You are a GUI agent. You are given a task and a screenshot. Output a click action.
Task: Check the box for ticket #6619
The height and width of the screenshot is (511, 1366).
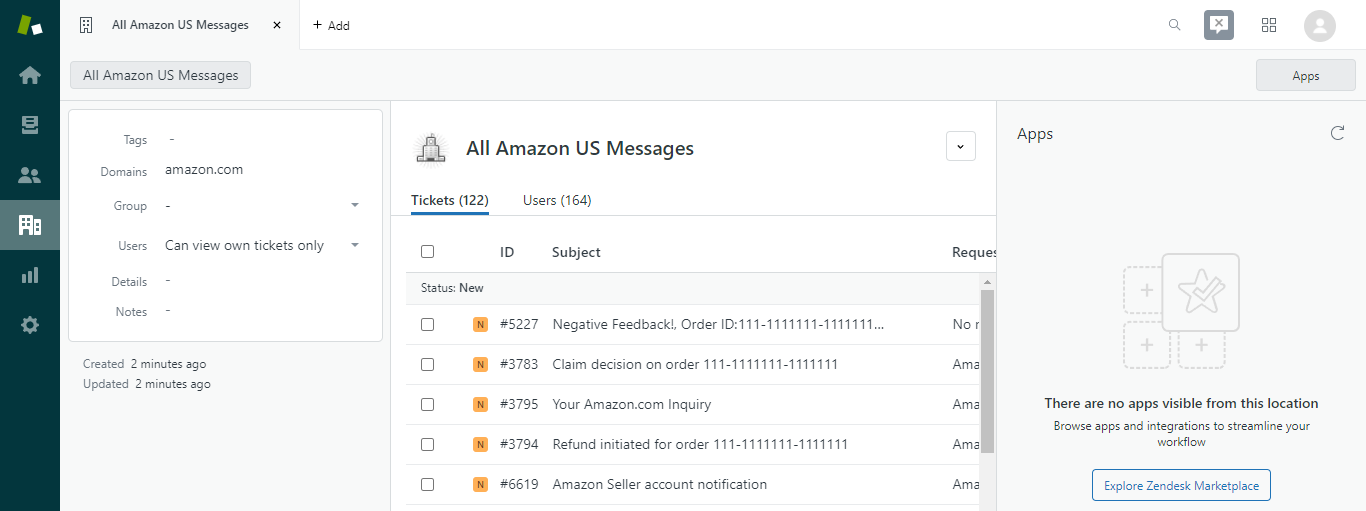click(x=428, y=484)
